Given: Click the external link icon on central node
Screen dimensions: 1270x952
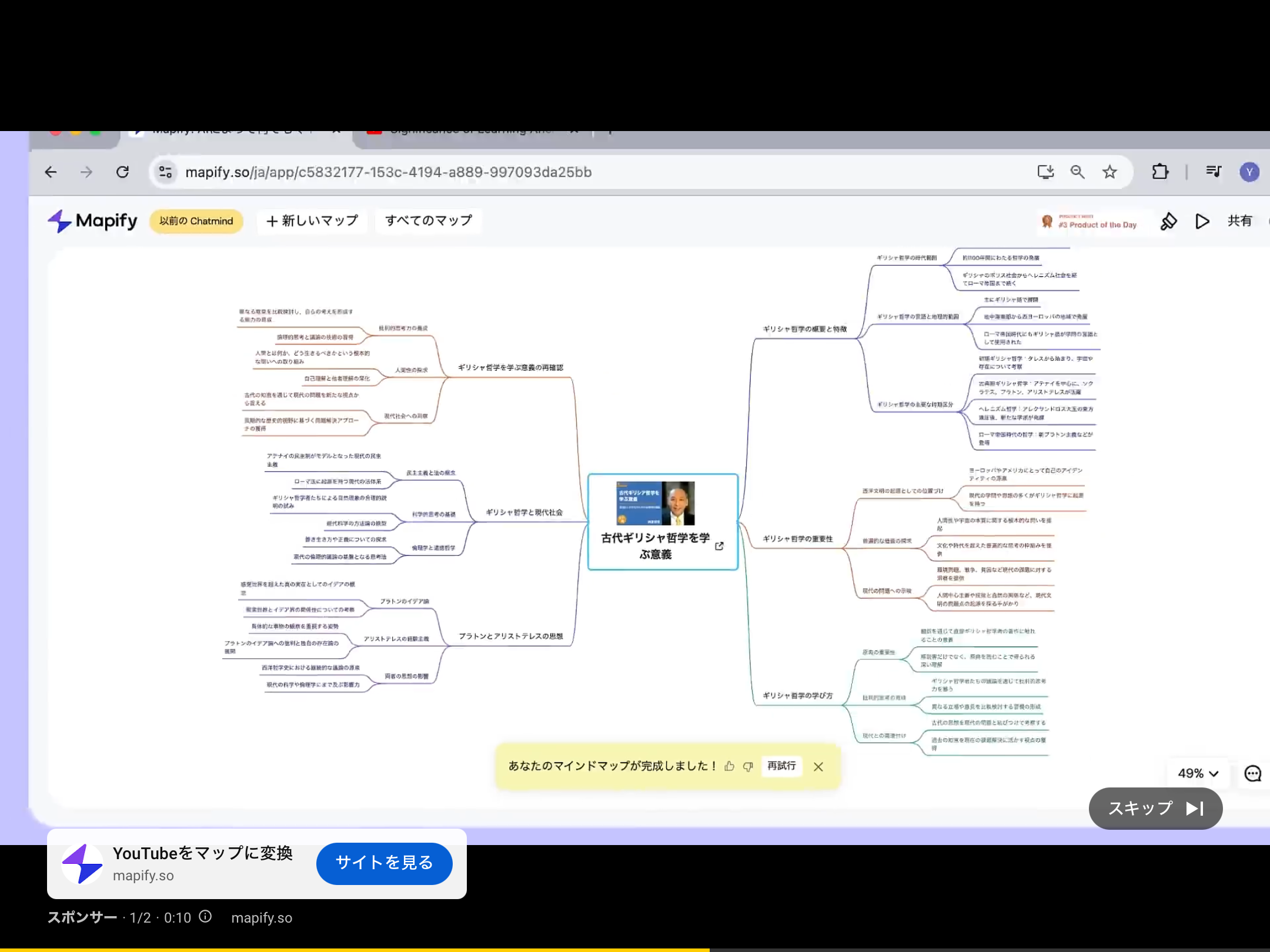Looking at the screenshot, I should [719, 546].
